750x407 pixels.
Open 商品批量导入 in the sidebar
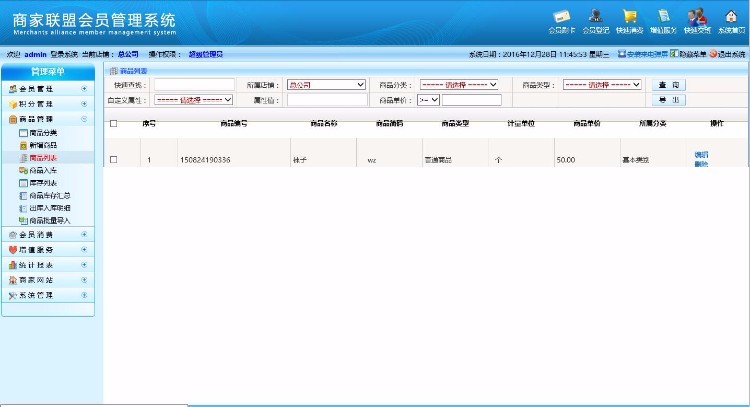click(50, 220)
